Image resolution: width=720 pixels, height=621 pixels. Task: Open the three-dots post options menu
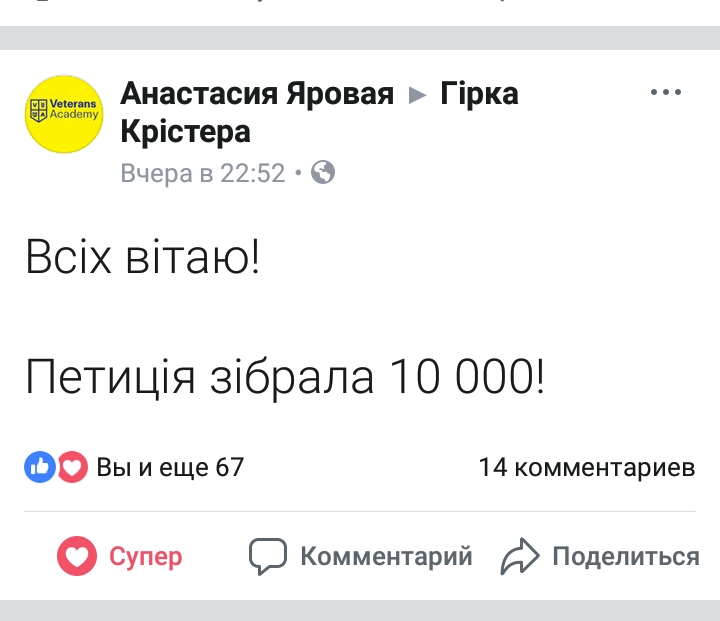(665, 93)
